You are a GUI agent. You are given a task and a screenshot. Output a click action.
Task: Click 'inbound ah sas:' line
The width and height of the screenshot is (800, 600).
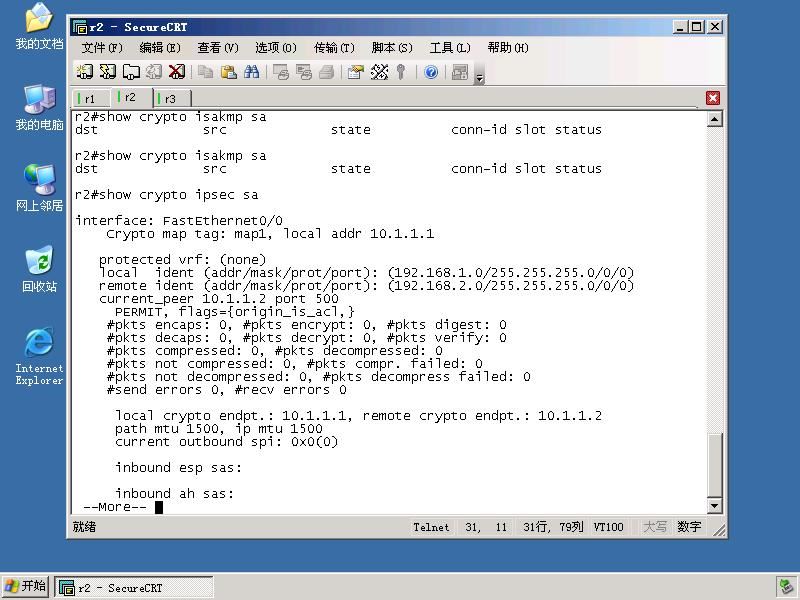[x=174, y=494]
